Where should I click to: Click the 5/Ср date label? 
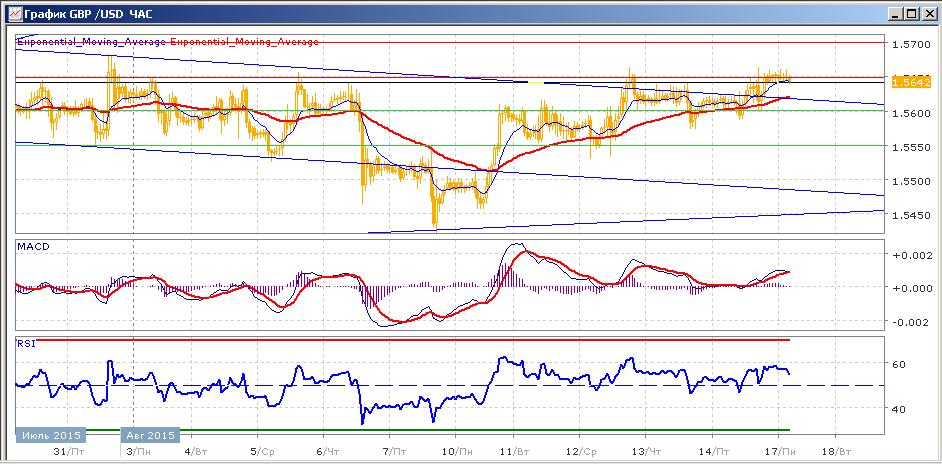tap(263, 451)
